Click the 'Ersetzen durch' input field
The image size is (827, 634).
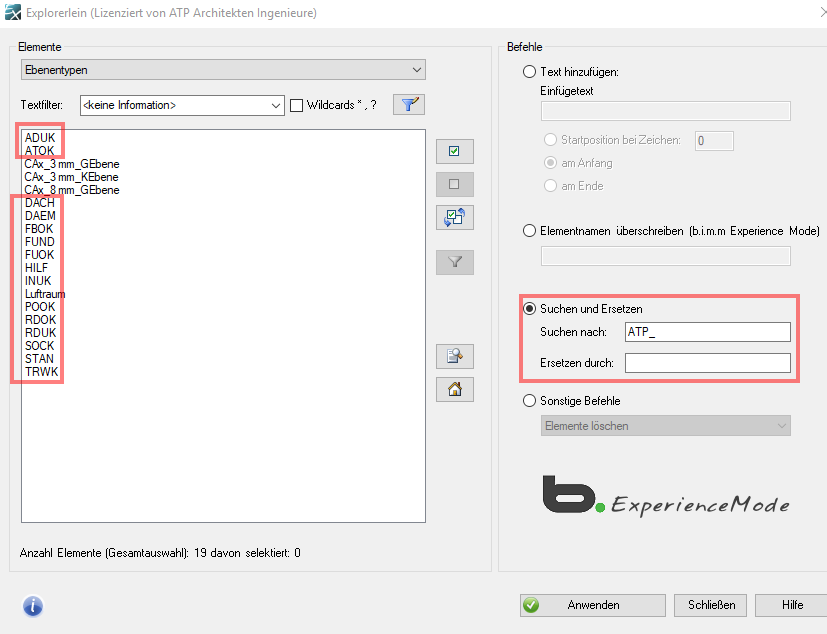707,363
